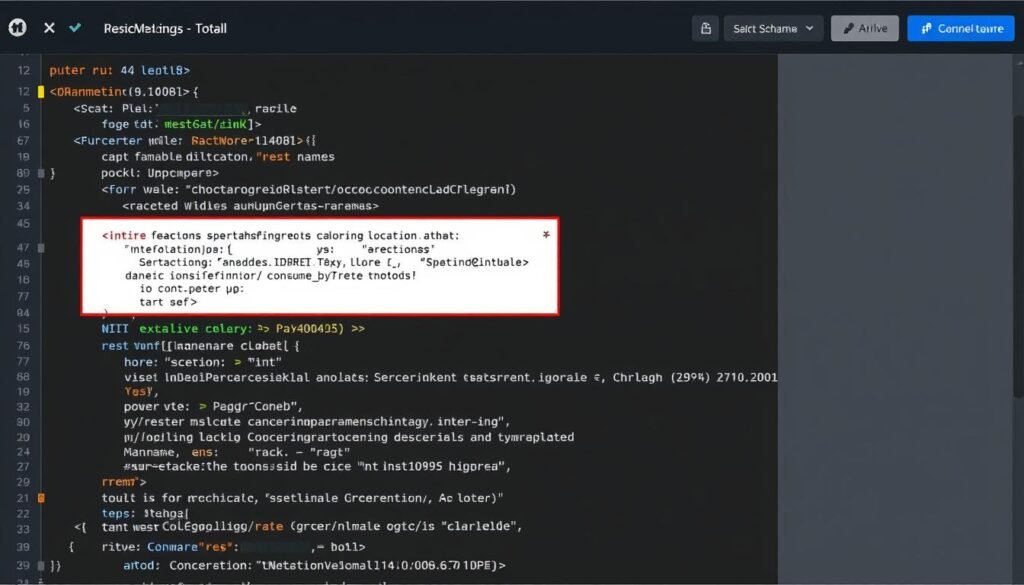This screenshot has width=1024, height=585.
Task: Click the asterisk inside the red highlighted block
Action: point(545,234)
